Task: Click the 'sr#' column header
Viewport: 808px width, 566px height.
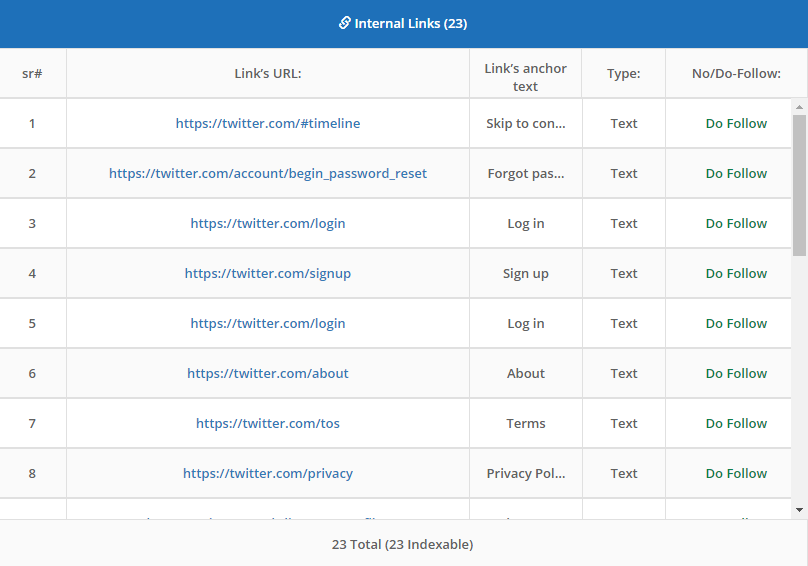Action: point(32,73)
